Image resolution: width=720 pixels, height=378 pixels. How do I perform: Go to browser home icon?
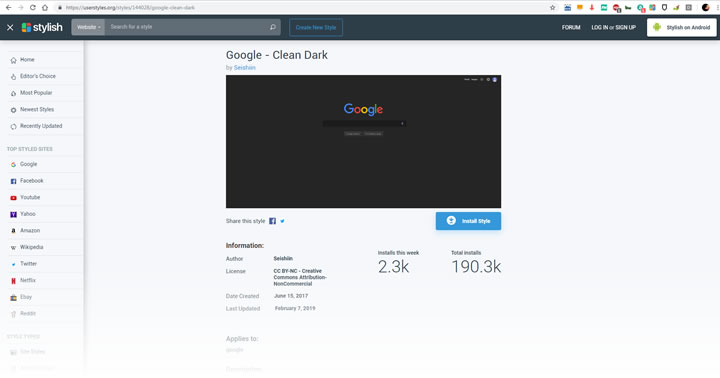(45, 7)
